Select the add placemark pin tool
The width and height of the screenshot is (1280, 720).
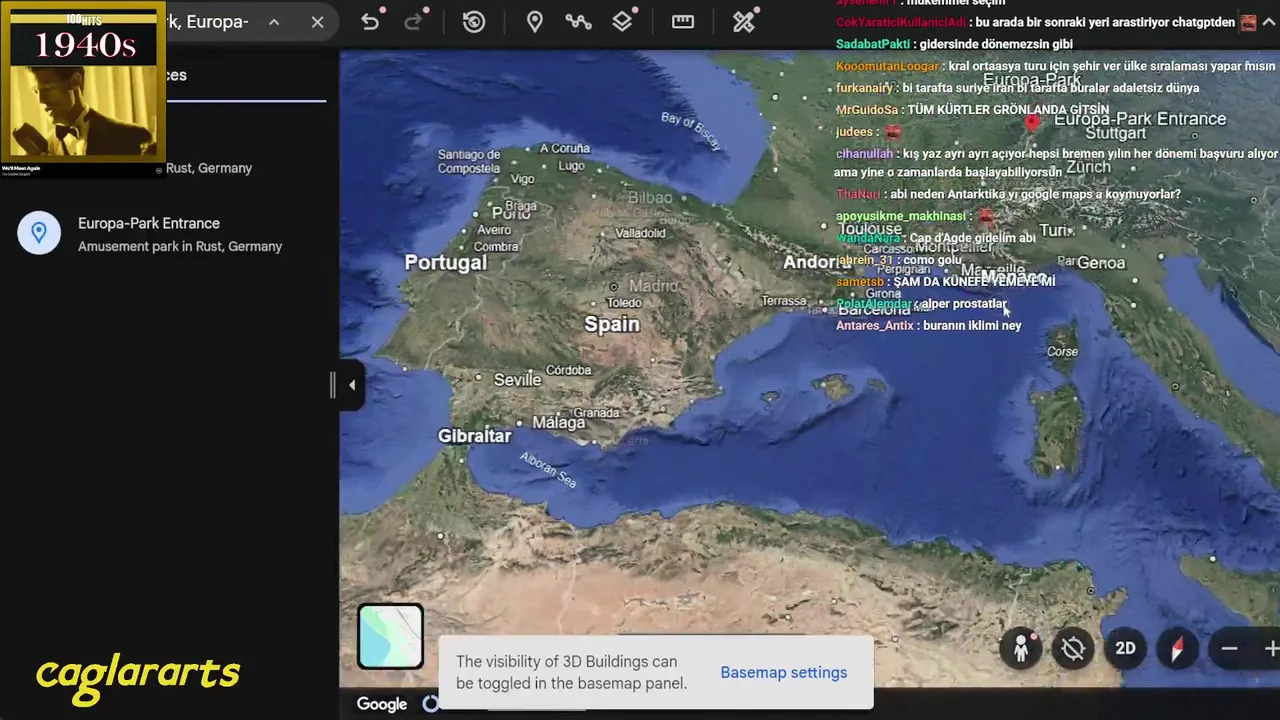(x=535, y=22)
